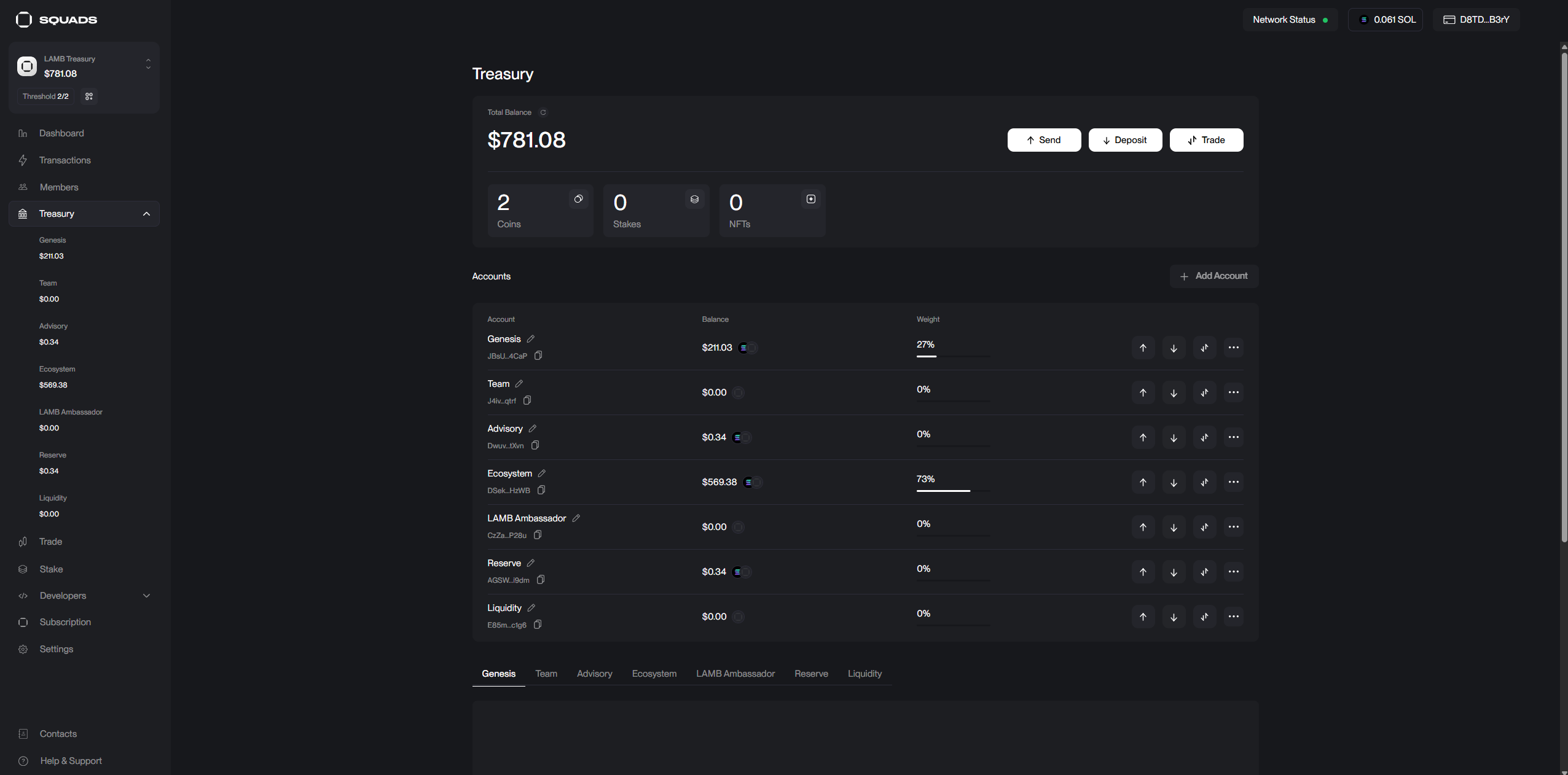Send from the Genesis account row
Viewport: 1568px width, 775px height.
[x=1143, y=348]
